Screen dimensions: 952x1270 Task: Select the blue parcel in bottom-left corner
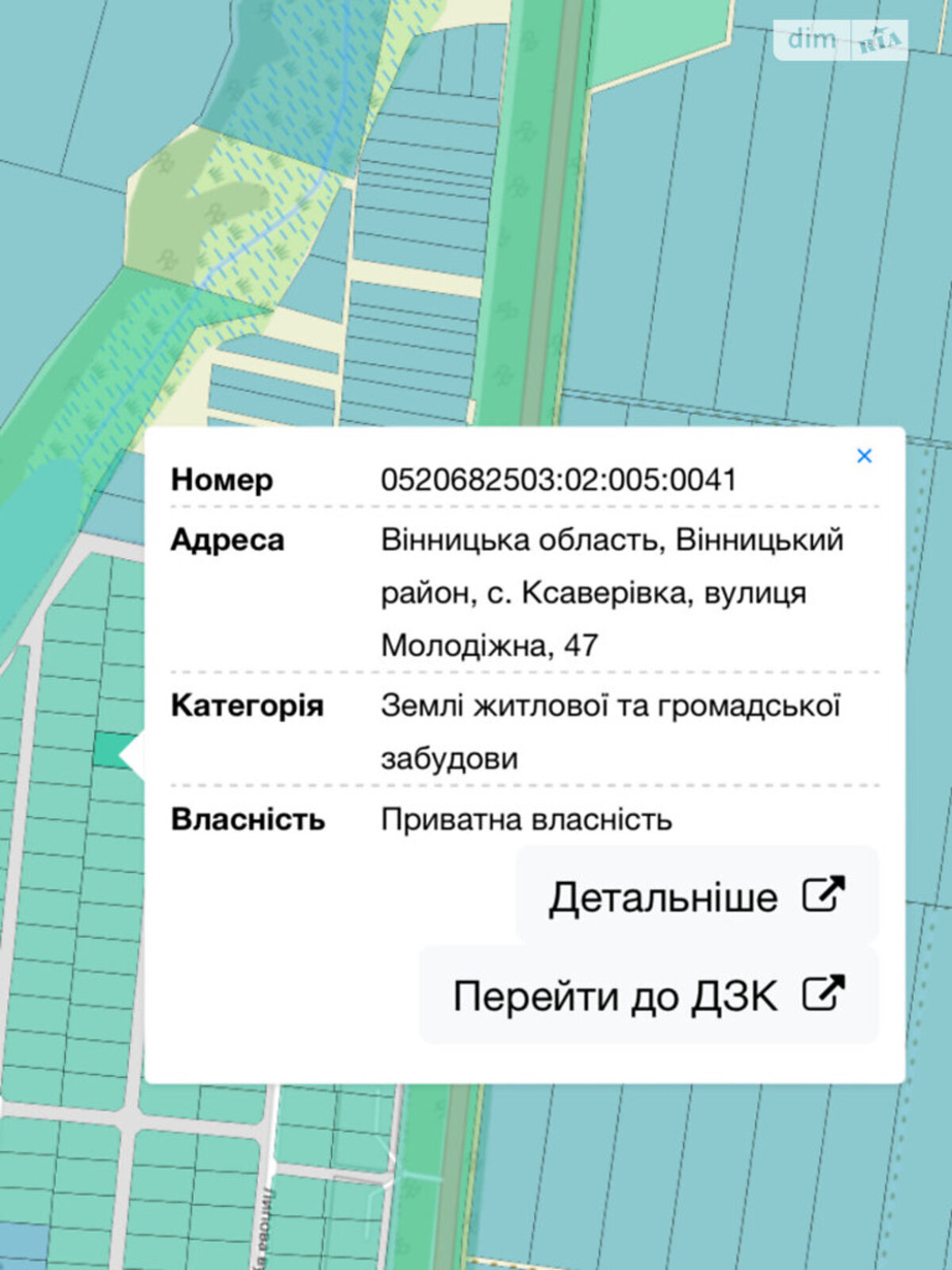coord(22,1246)
